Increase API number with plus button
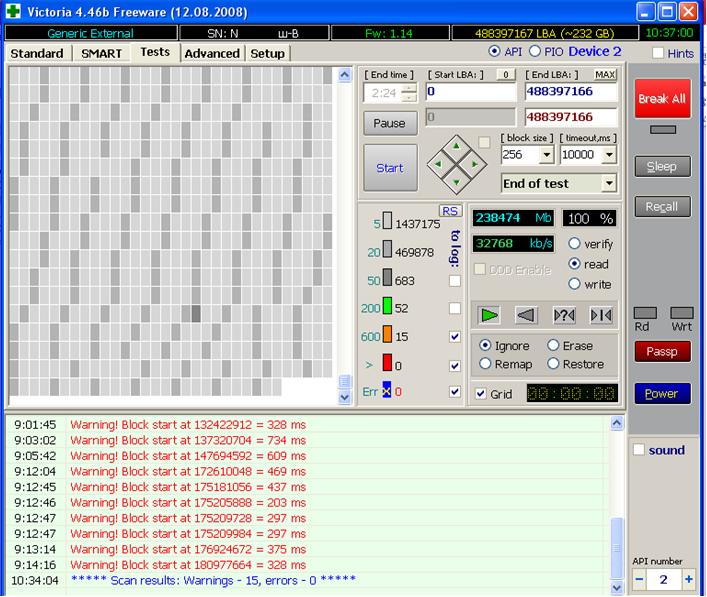The width and height of the screenshot is (707, 597). point(689,579)
